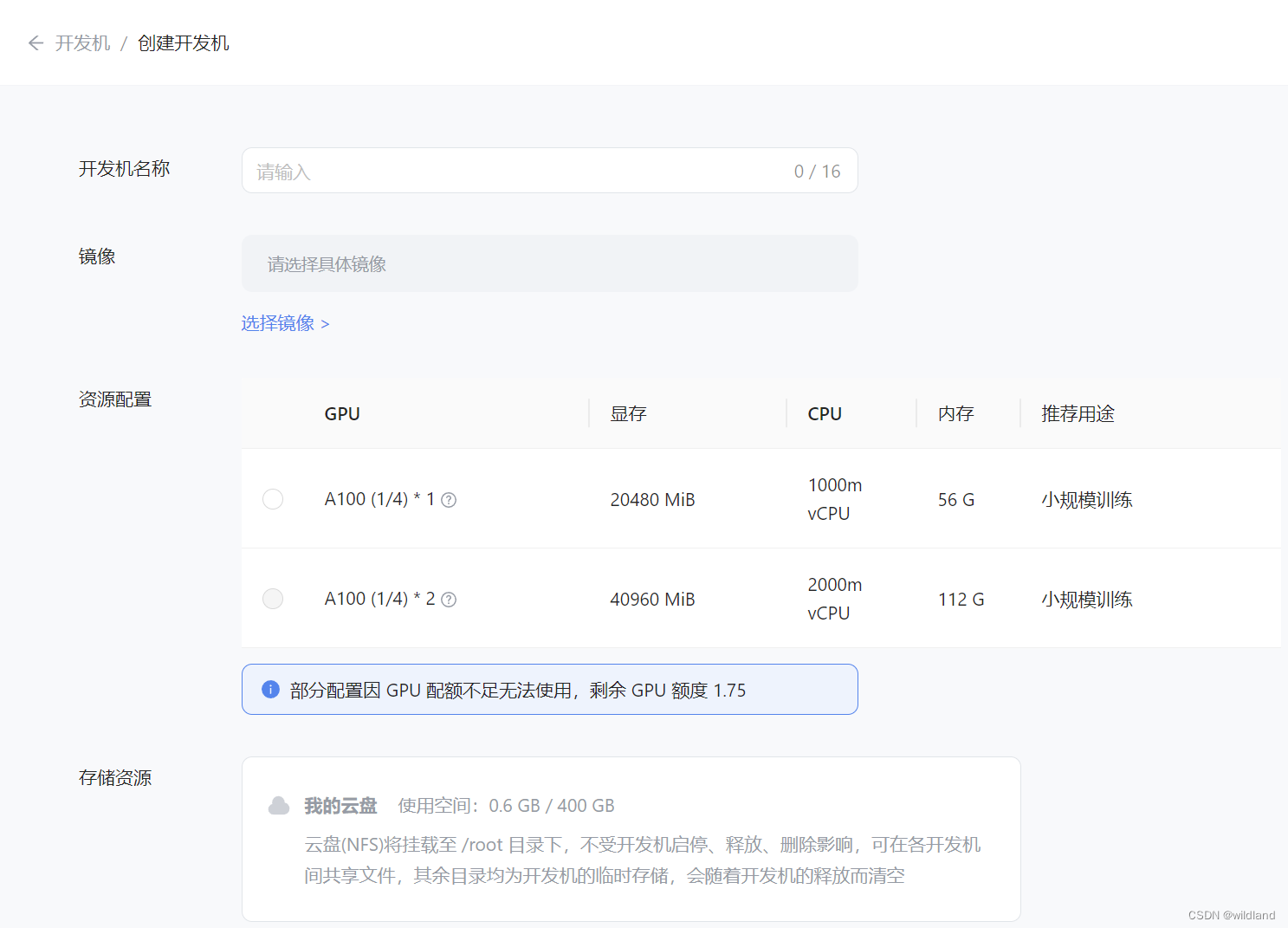1288x928 pixels.
Task: Click the 使用空间: 0.6 GB / 400 GB text
Action: coord(506,806)
